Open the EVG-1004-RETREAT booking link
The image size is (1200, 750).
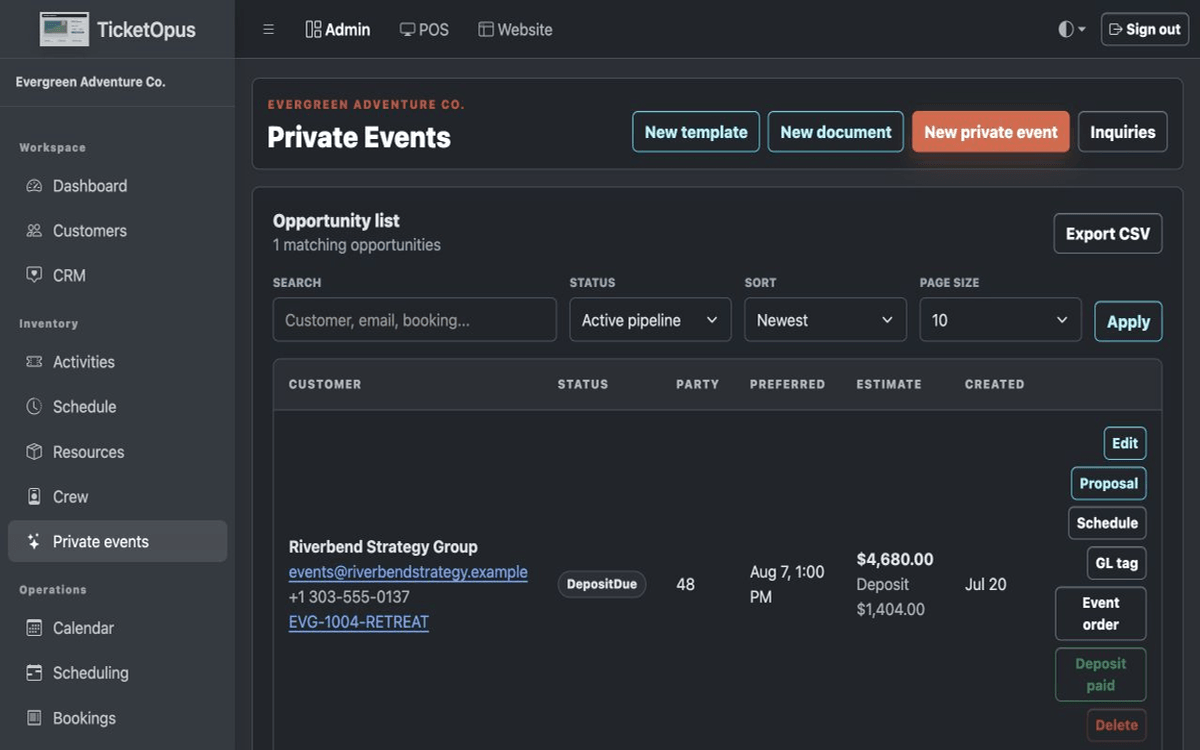359,622
